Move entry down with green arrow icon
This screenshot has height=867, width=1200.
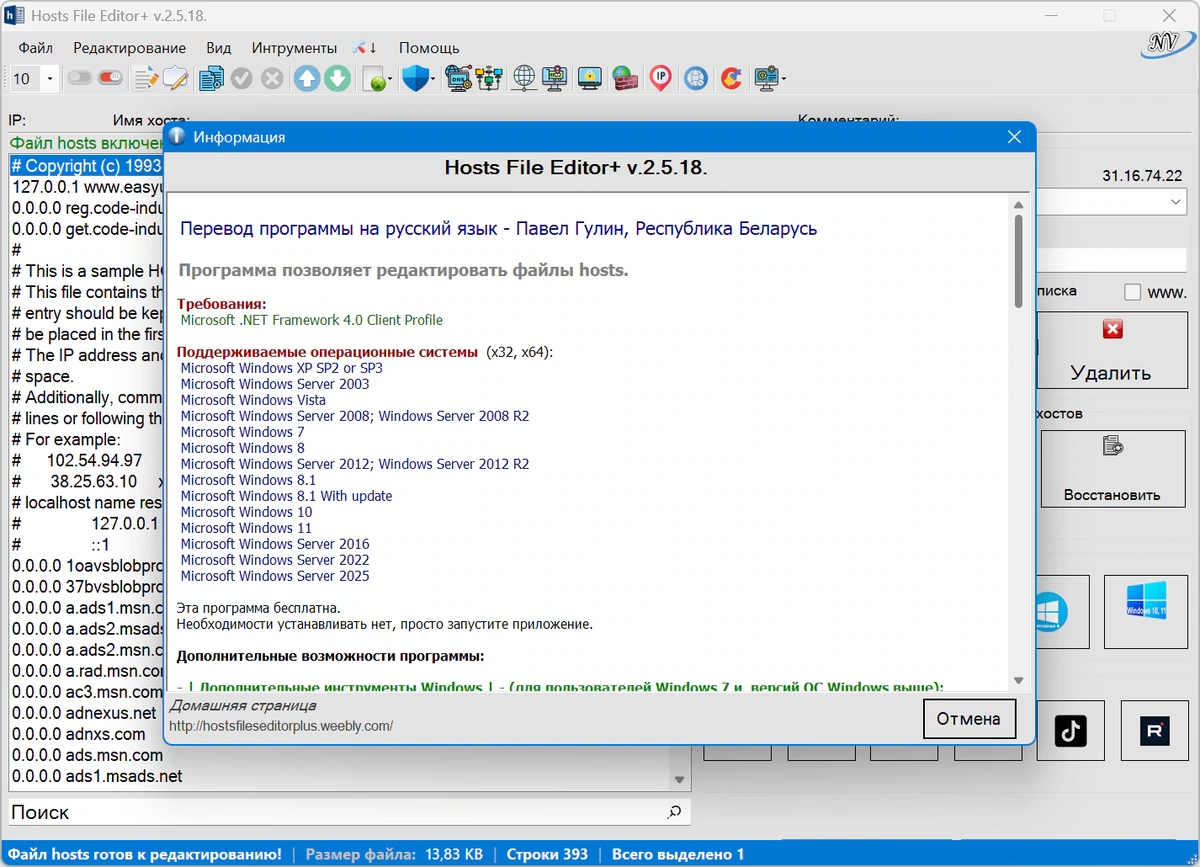point(337,78)
